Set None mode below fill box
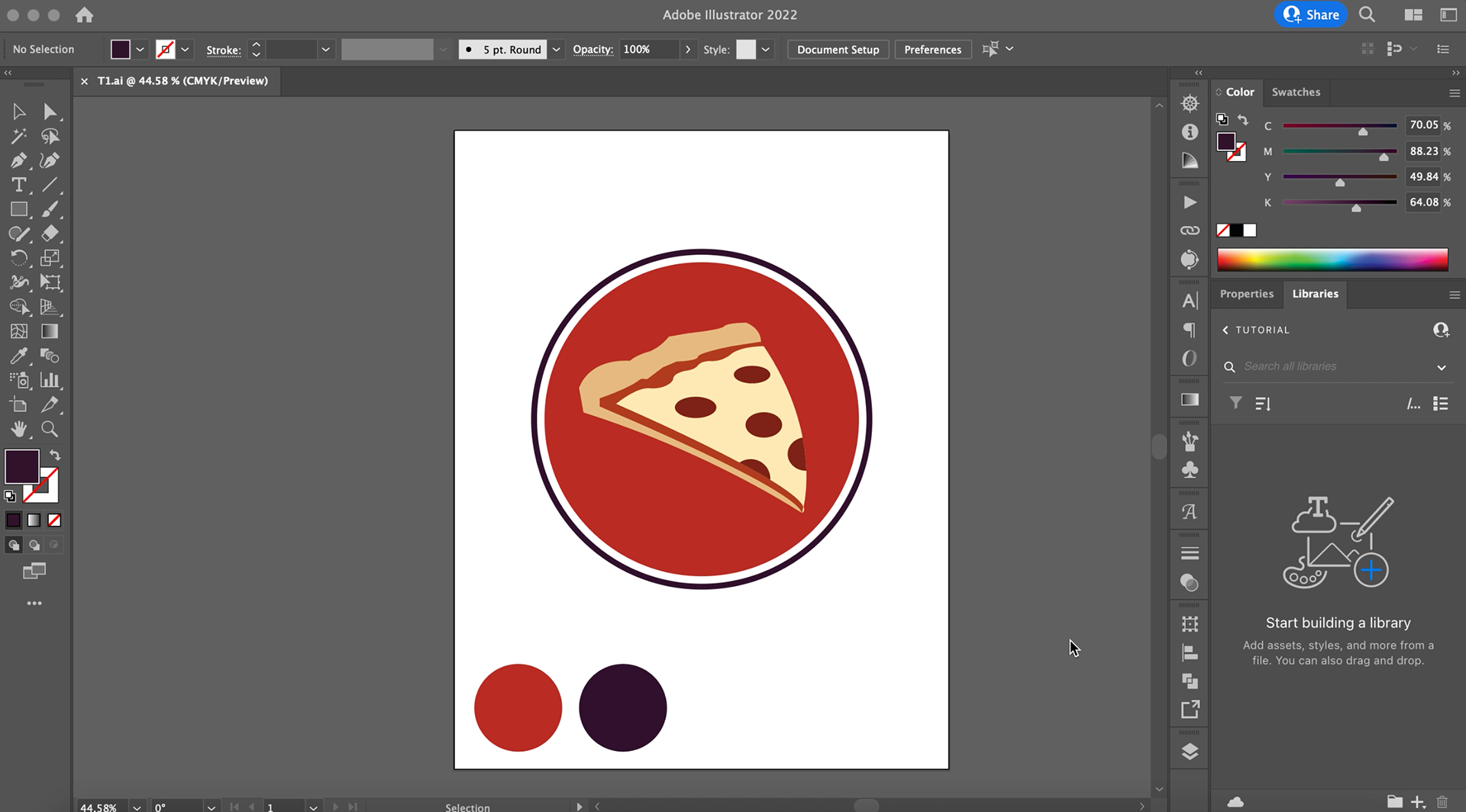Screen dimensions: 1466x812 pyautogui.click(x=54, y=520)
